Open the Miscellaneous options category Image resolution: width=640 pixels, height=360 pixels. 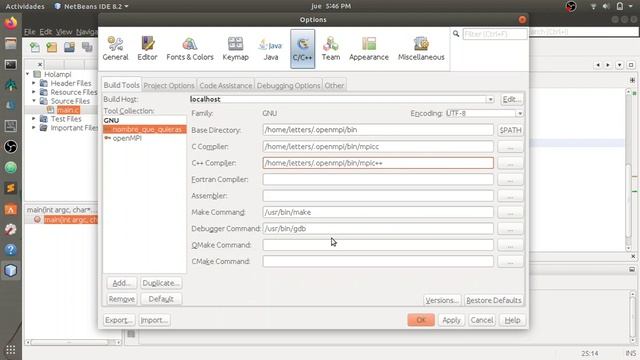(421, 49)
